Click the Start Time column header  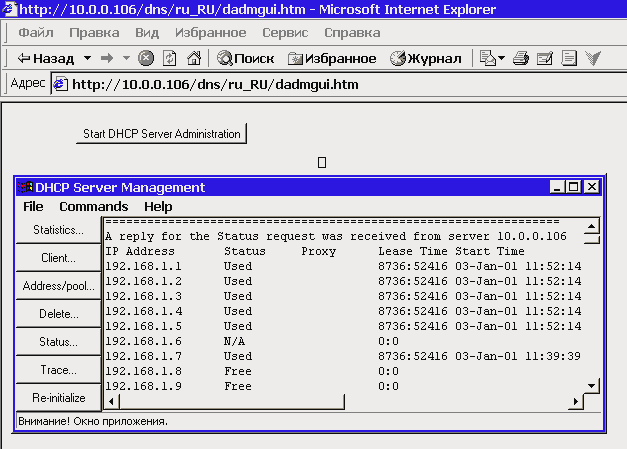490,251
